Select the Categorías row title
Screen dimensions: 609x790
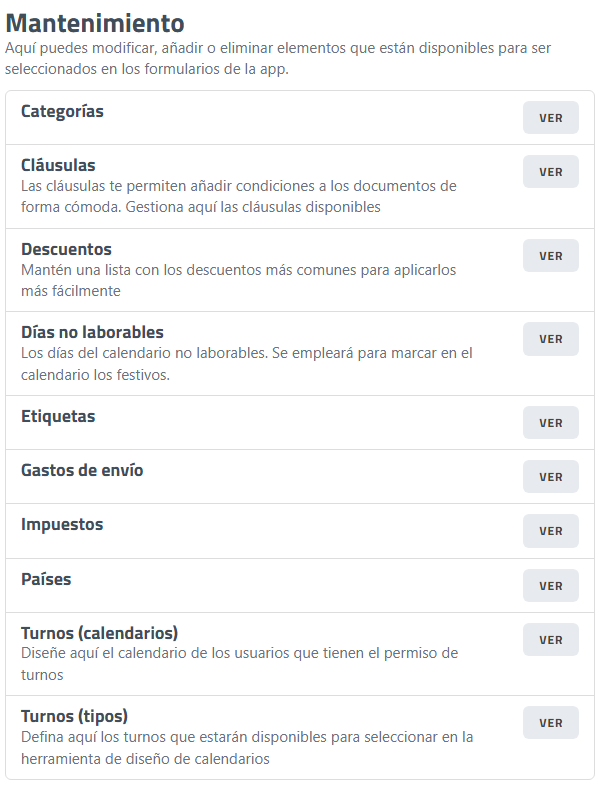[x=62, y=111]
